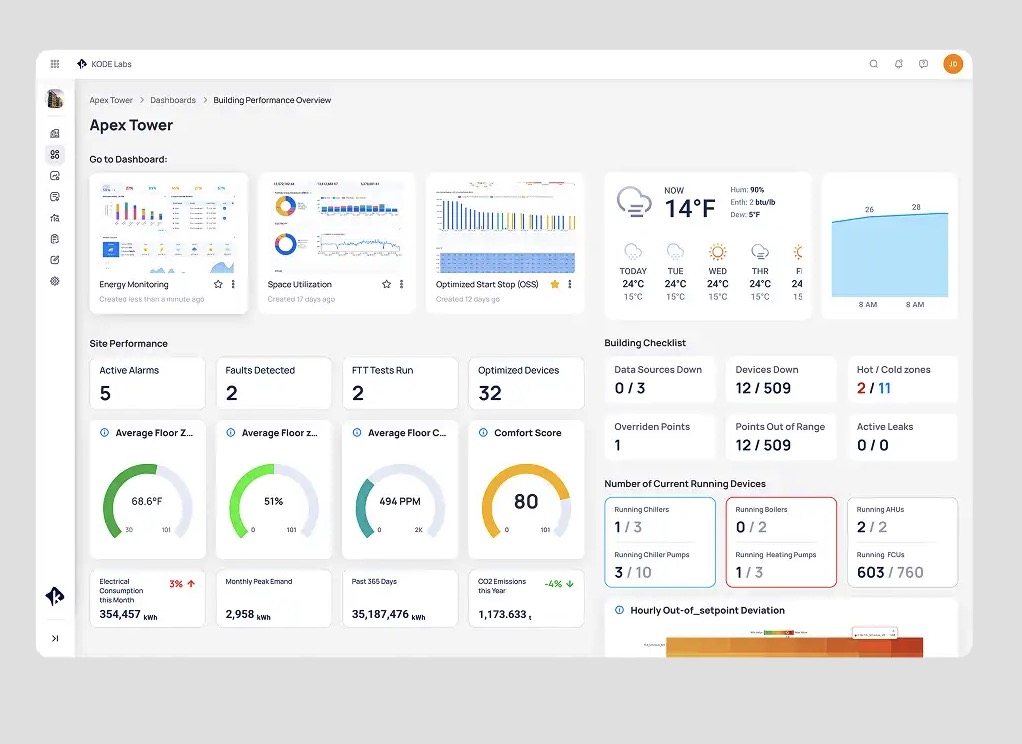
Task: Open Space Utilization three-dot menu
Action: (402, 284)
